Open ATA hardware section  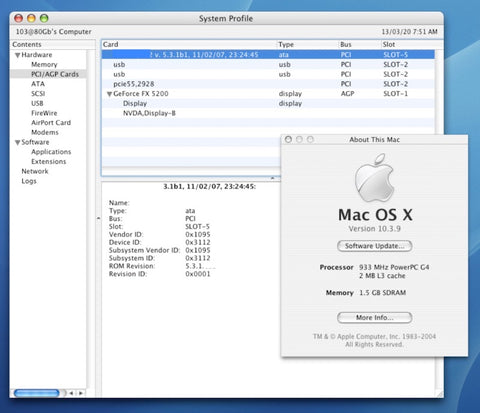point(38,84)
